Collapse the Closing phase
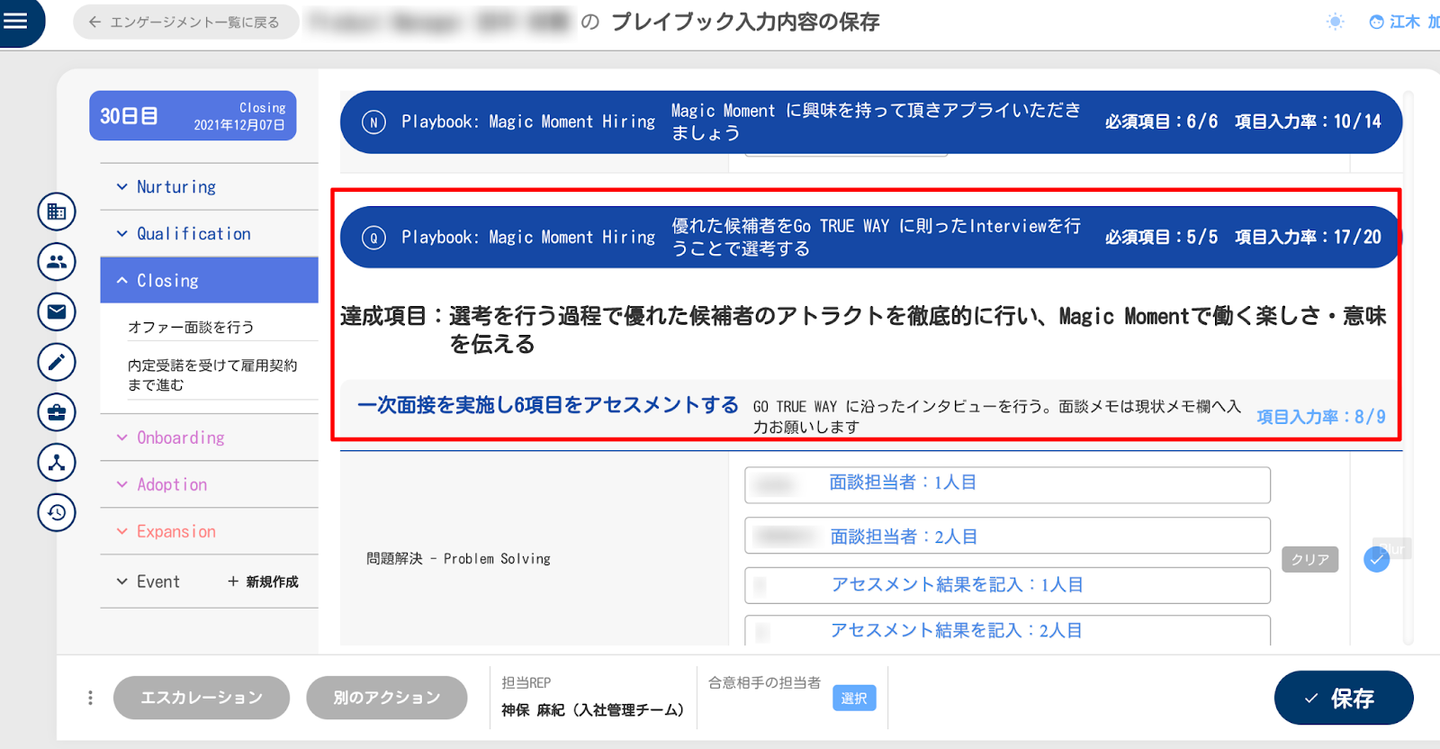The height and width of the screenshot is (749, 1440). [x=209, y=281]
